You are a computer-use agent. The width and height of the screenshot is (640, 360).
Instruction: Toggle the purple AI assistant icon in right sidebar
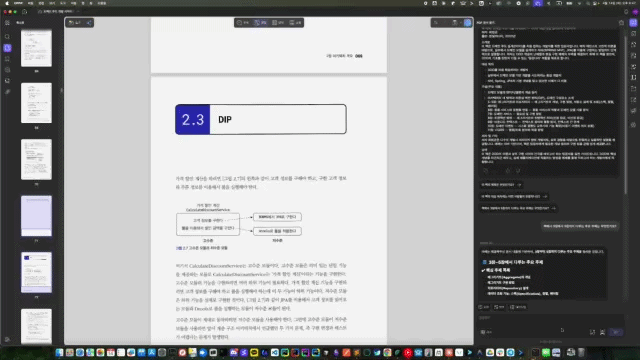pos(633,23)
